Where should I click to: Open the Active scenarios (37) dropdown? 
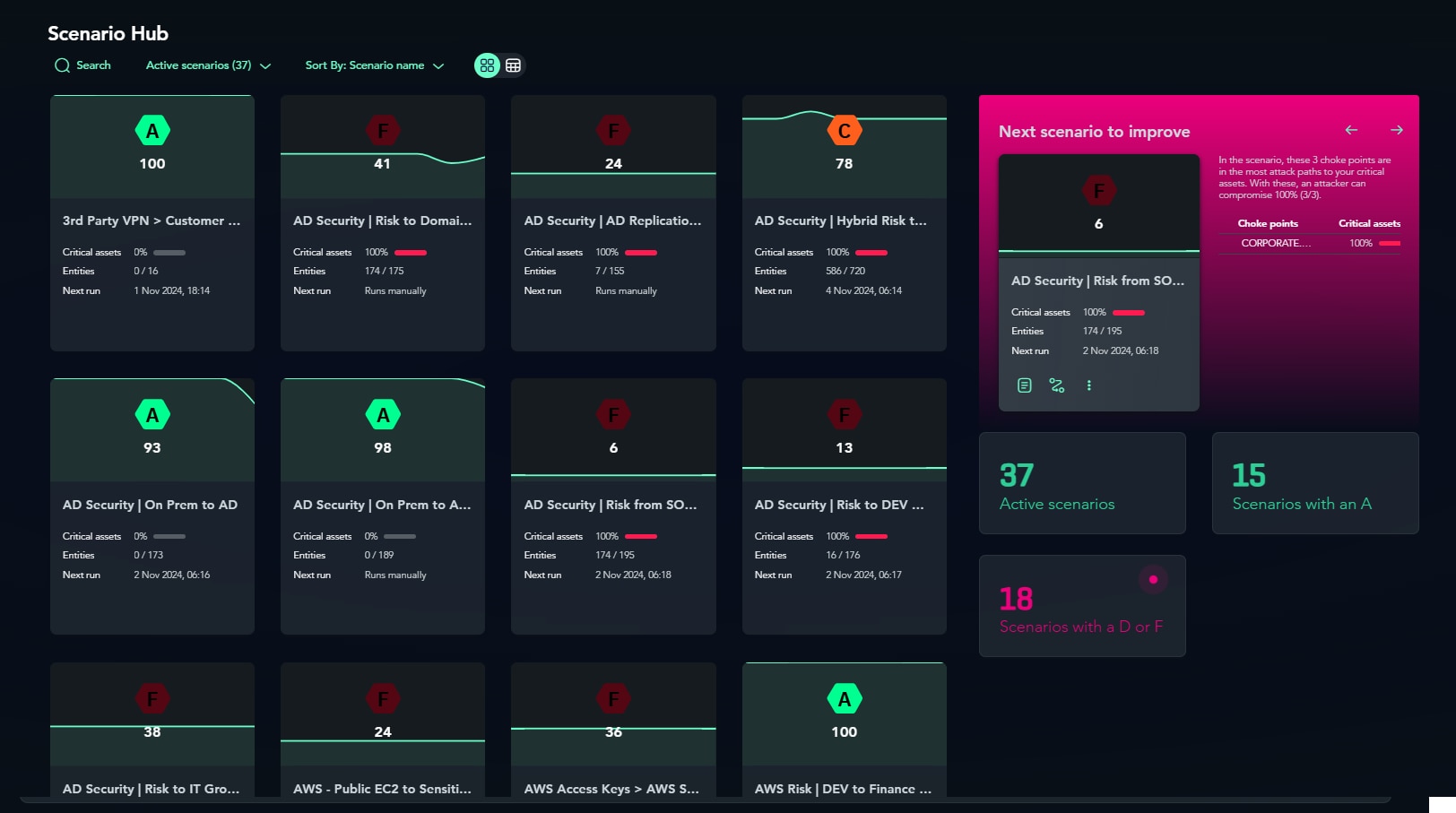pyautogui.click(x=208, y=65)
